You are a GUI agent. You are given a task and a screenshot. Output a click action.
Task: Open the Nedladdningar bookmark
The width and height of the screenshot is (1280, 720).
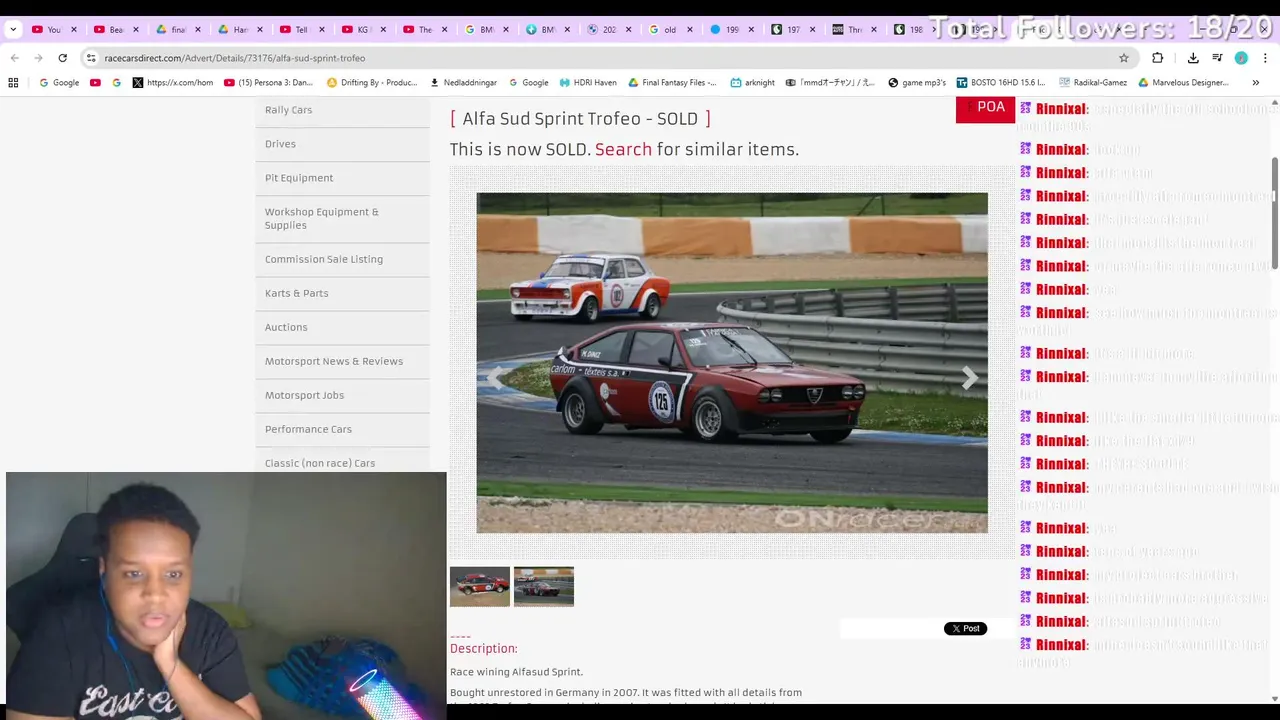[x=464, y=83]
